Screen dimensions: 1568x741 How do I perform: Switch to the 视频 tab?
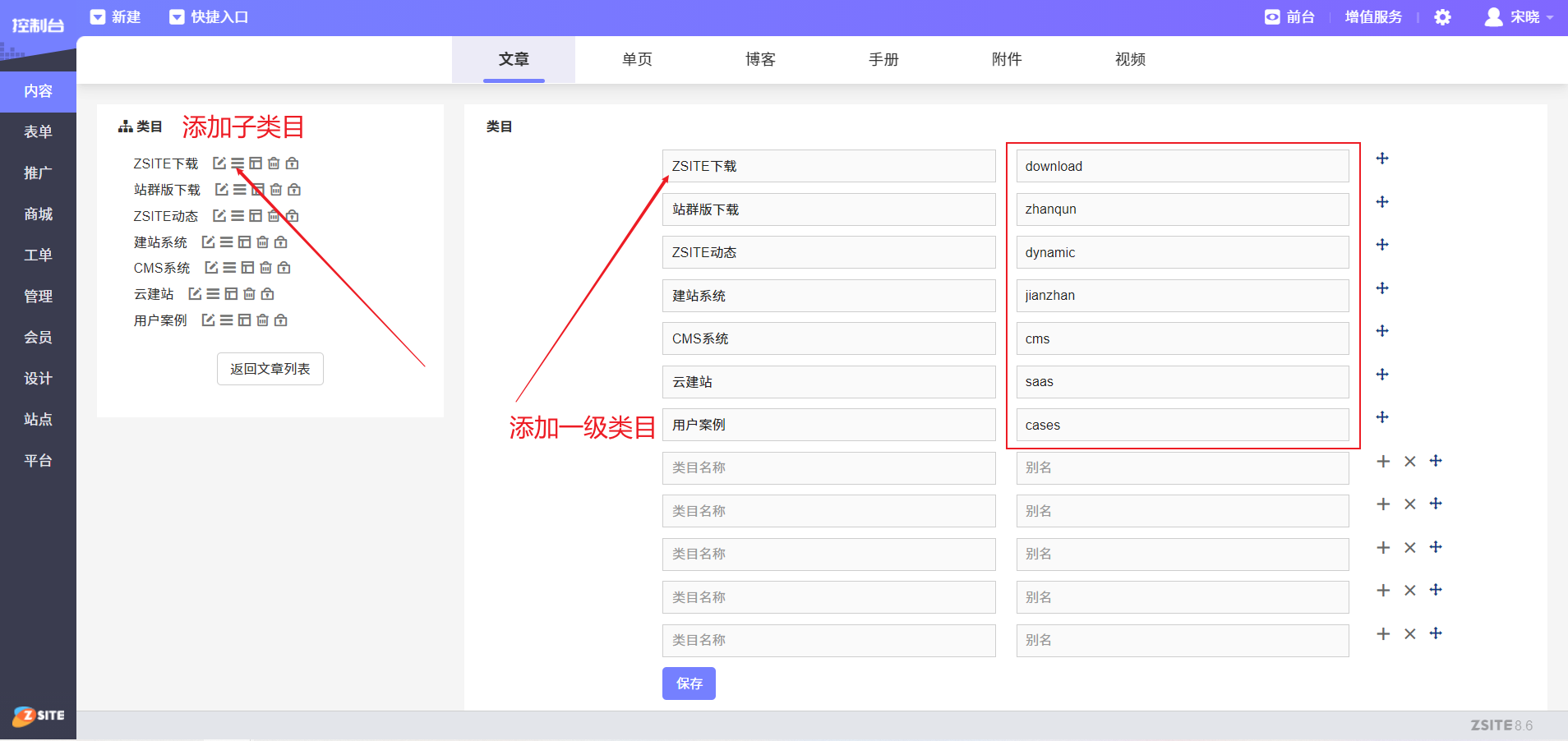click(1130, 59)
